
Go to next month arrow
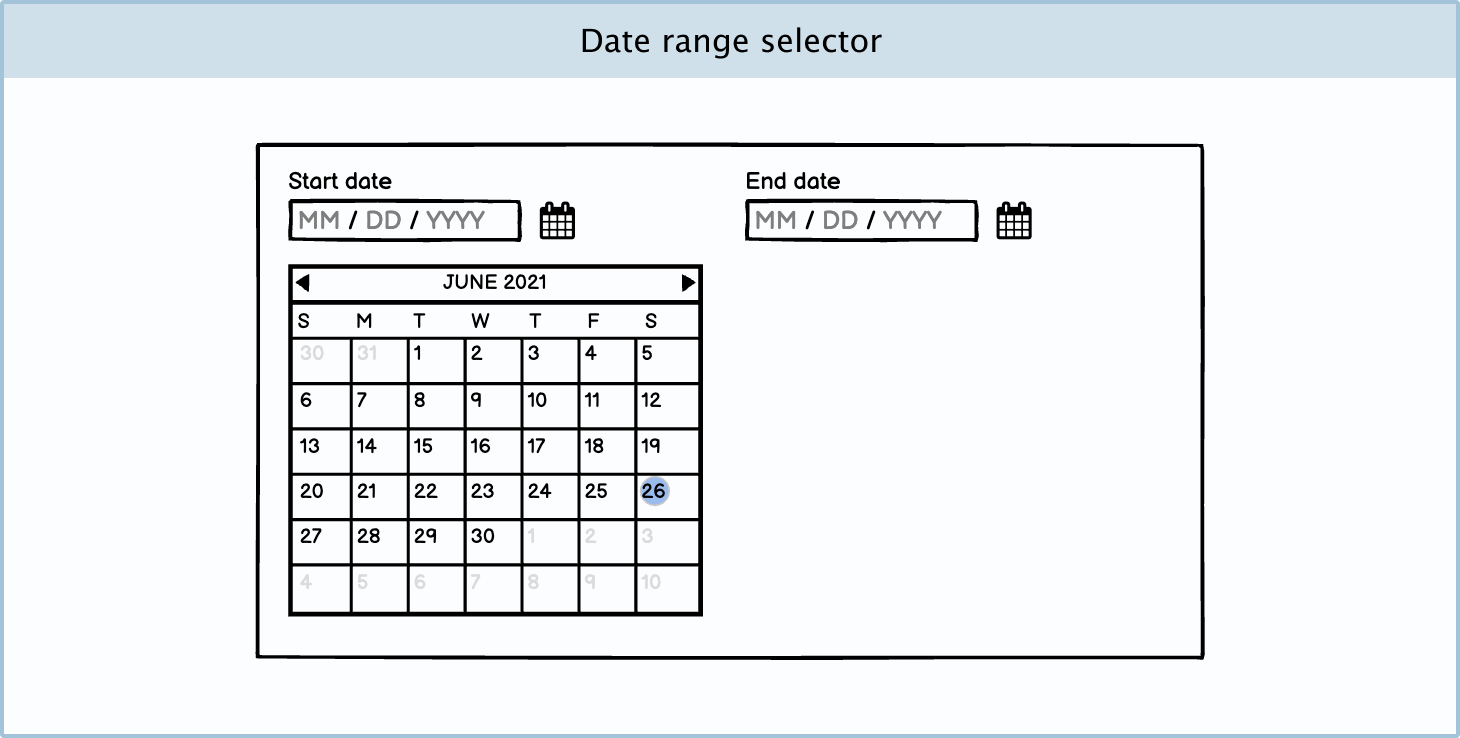688,283
